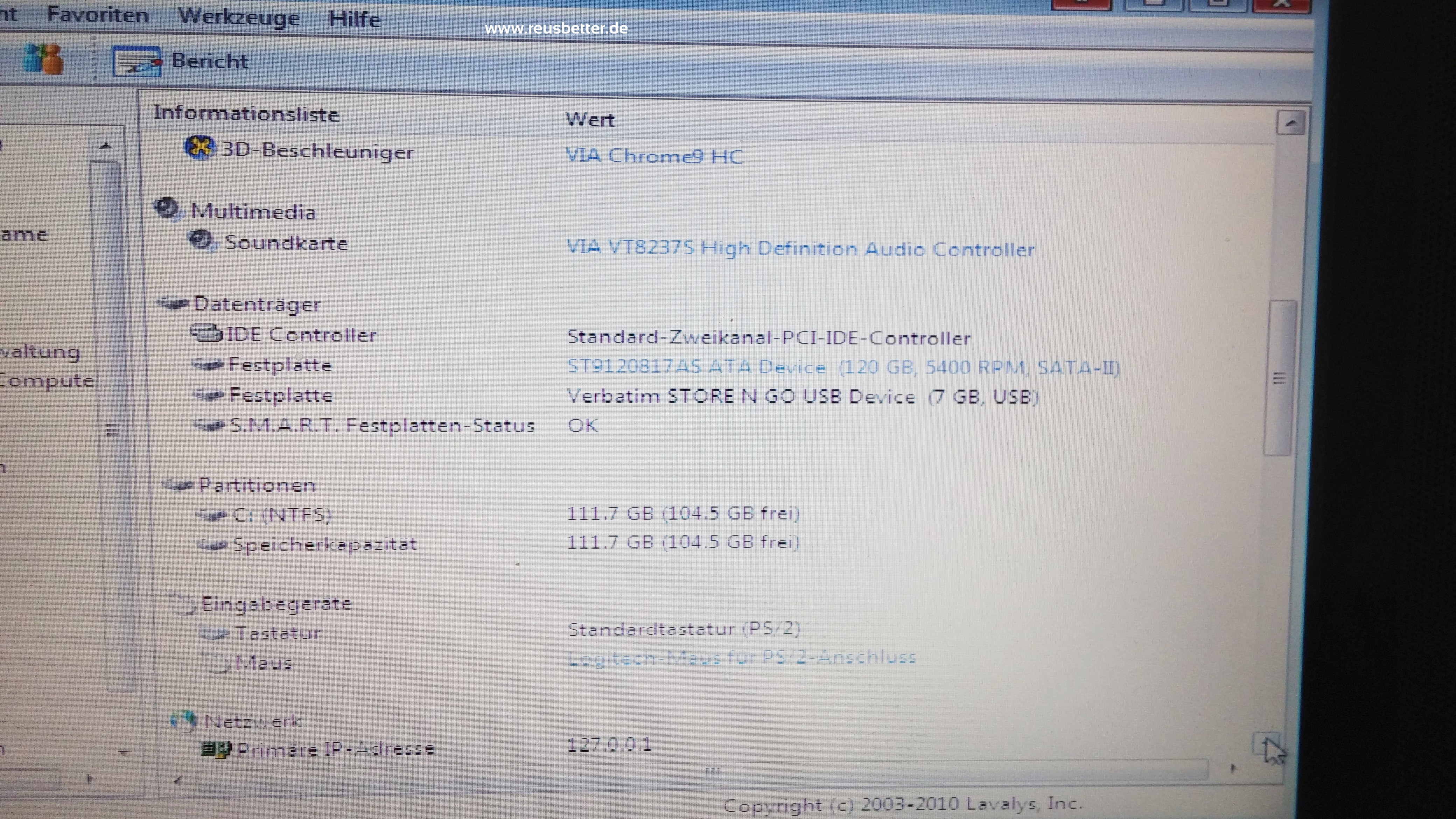
Task: Open VIA VT8237S High Definition Audio link
Action: coord(800,248)
